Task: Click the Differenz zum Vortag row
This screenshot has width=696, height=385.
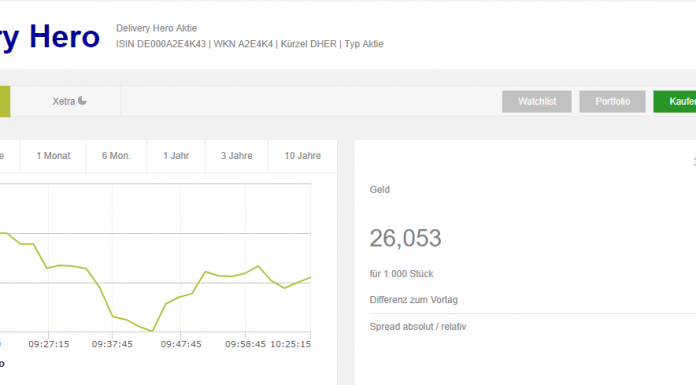Action: click(533, 300)
